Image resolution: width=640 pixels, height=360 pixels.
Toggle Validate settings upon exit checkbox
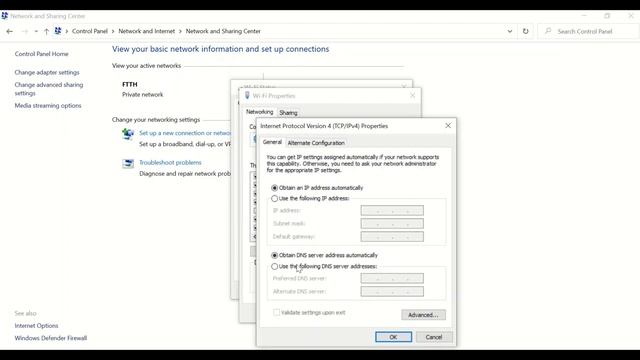click(x=276, y=313)
